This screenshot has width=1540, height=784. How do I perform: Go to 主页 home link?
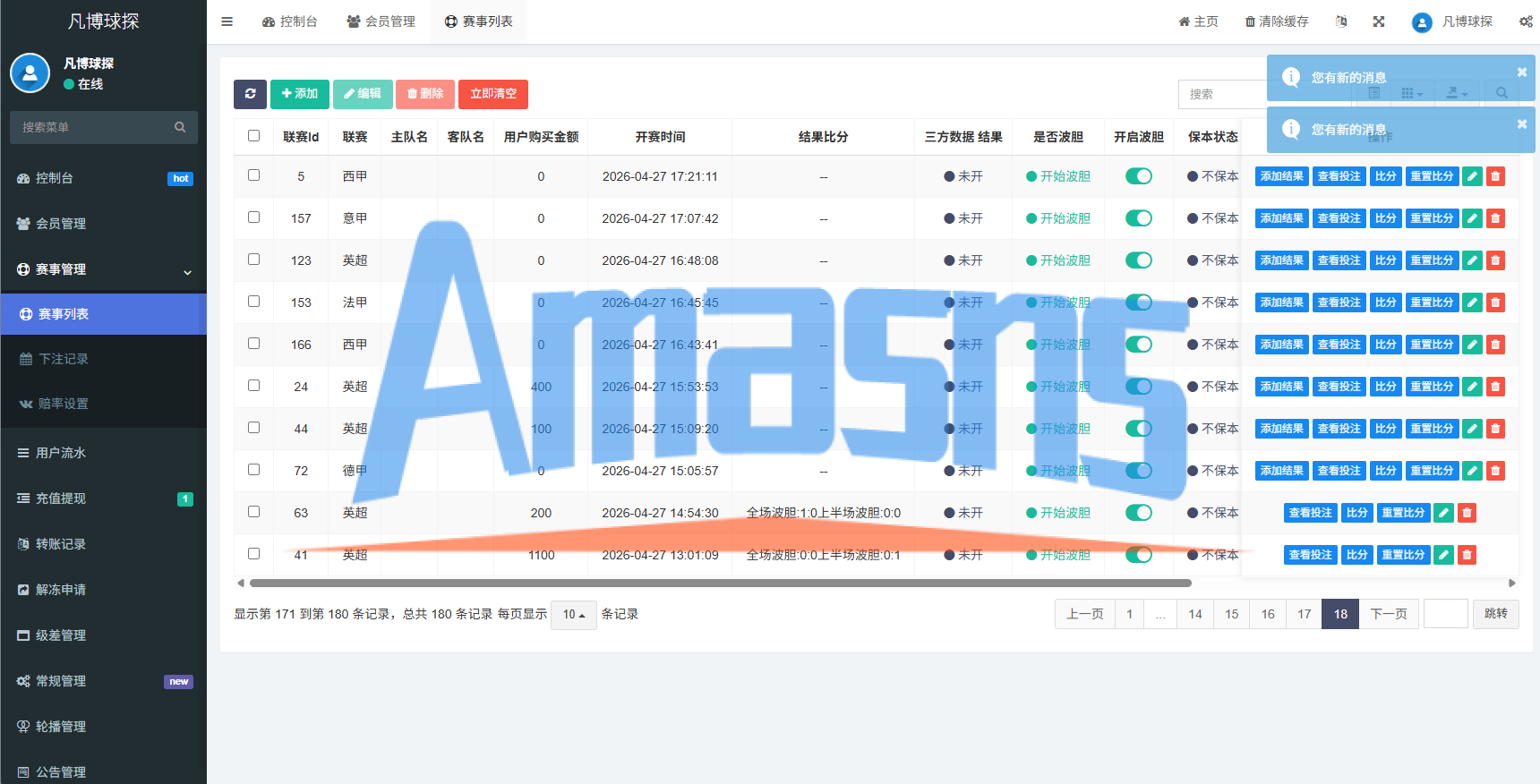point(1198,21)
